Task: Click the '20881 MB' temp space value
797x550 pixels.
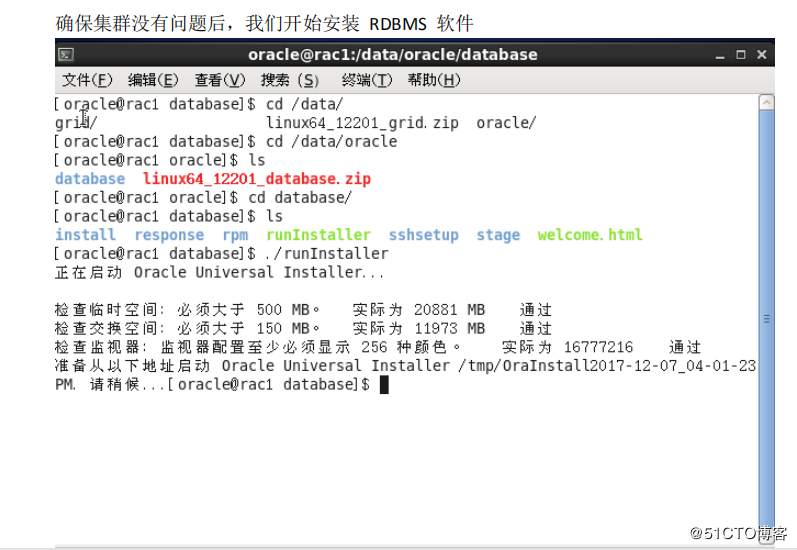Action: click(x=449, y=310)
